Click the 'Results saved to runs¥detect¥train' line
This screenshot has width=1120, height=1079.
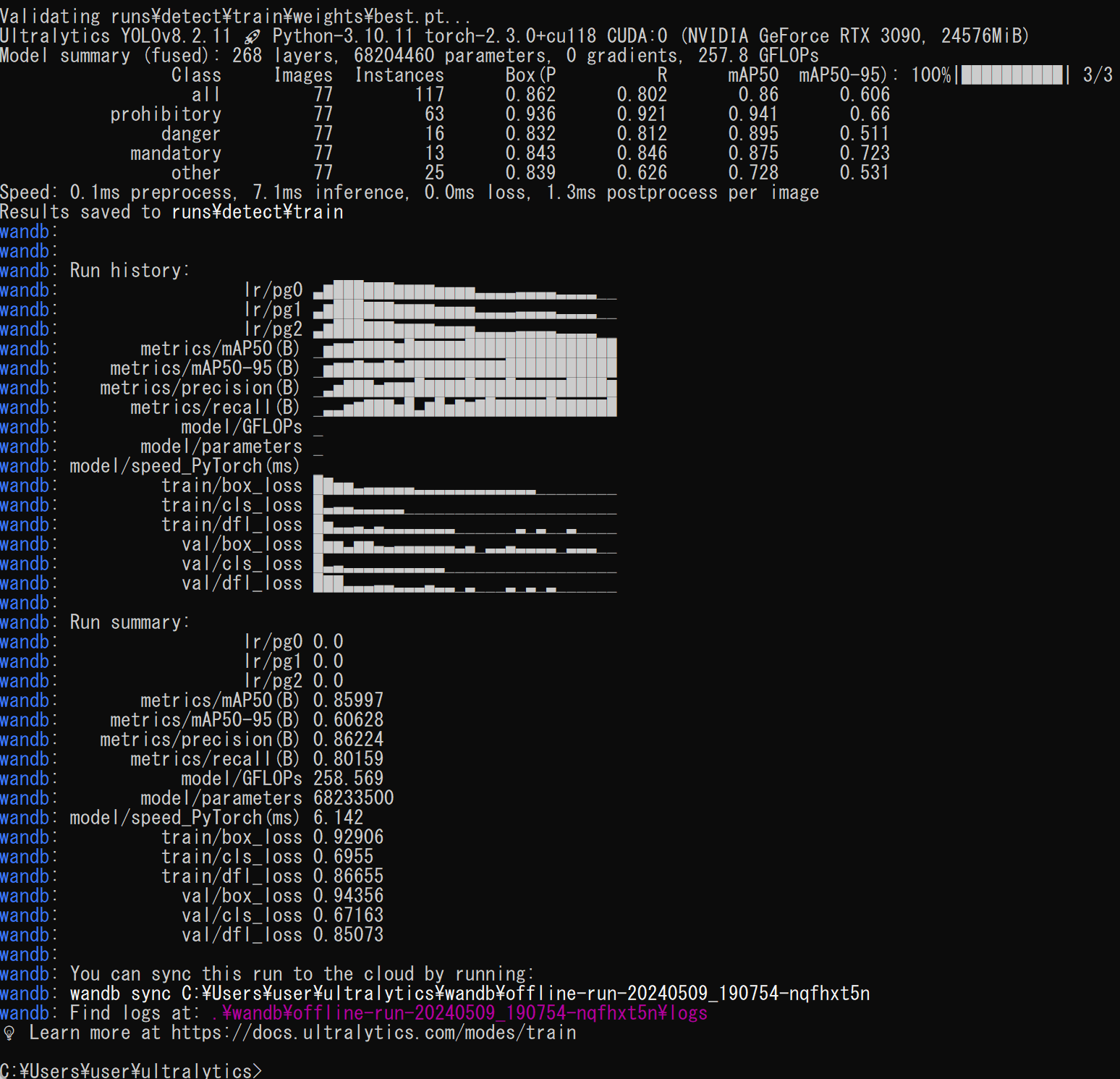171,212
